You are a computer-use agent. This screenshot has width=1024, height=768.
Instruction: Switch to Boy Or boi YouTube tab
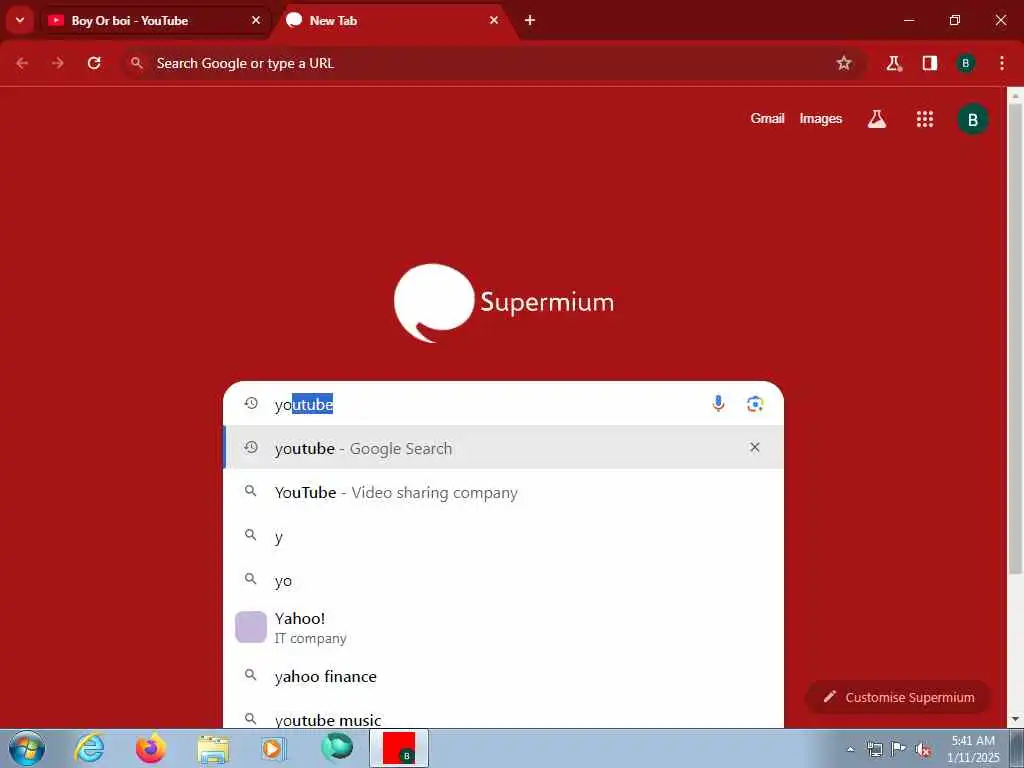[155, 21]
